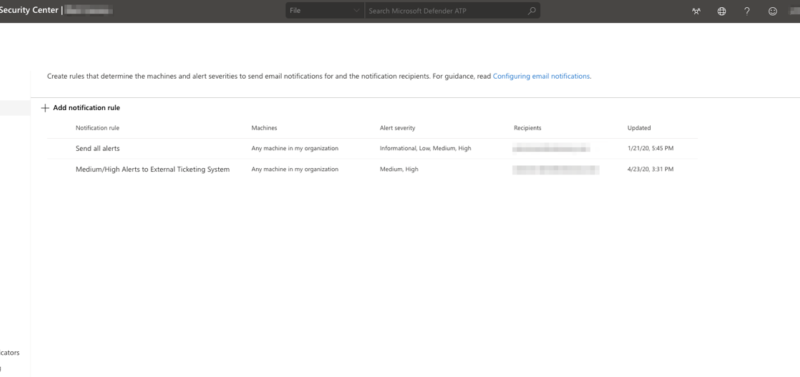
Task: Click the smiley feedback icon
Action: 772,11
